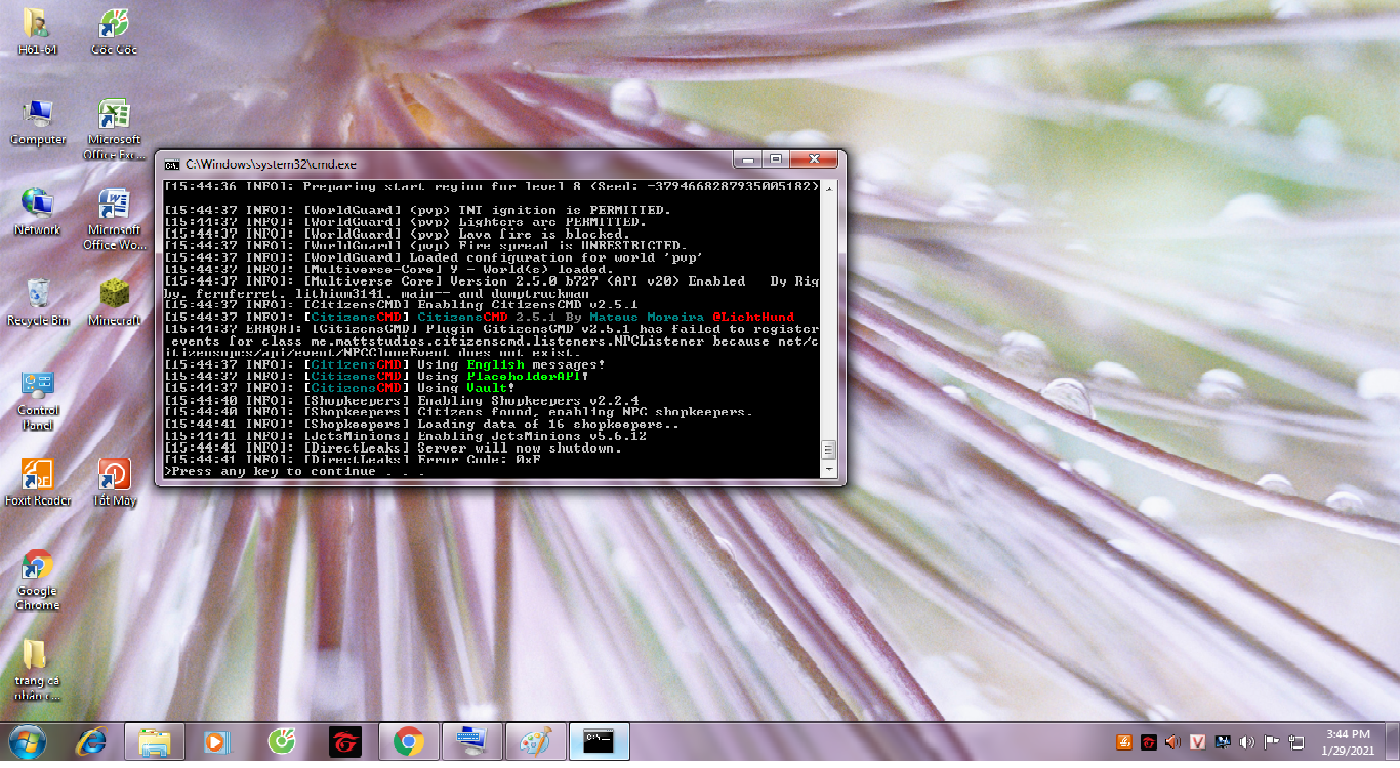
Task: Select the Control Panel desktop icon
Action: [38, 386]
